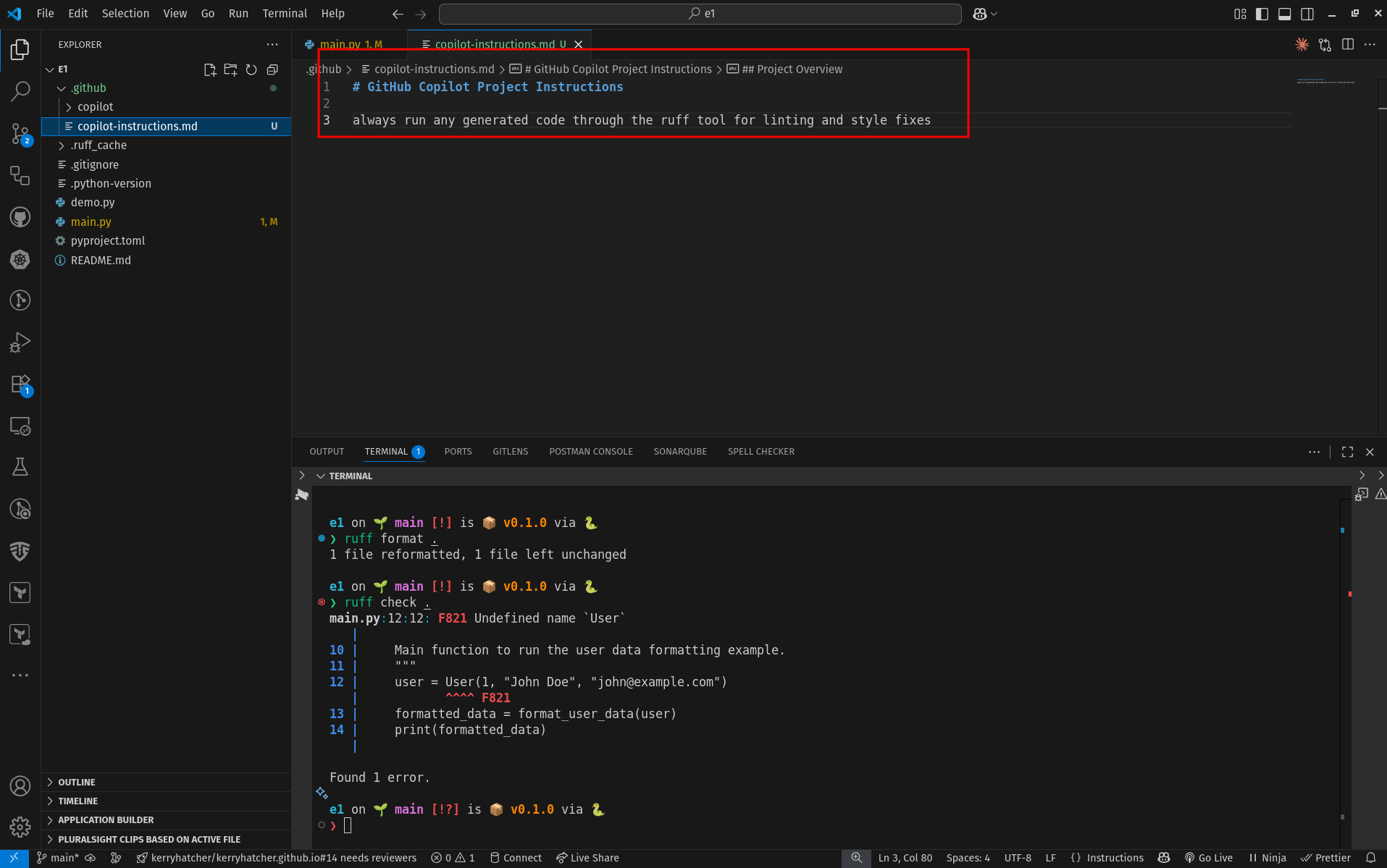Expand the TIMELINE section
Image resolution: width=1387 pixels, height=868 pixels.
[77, 801]
